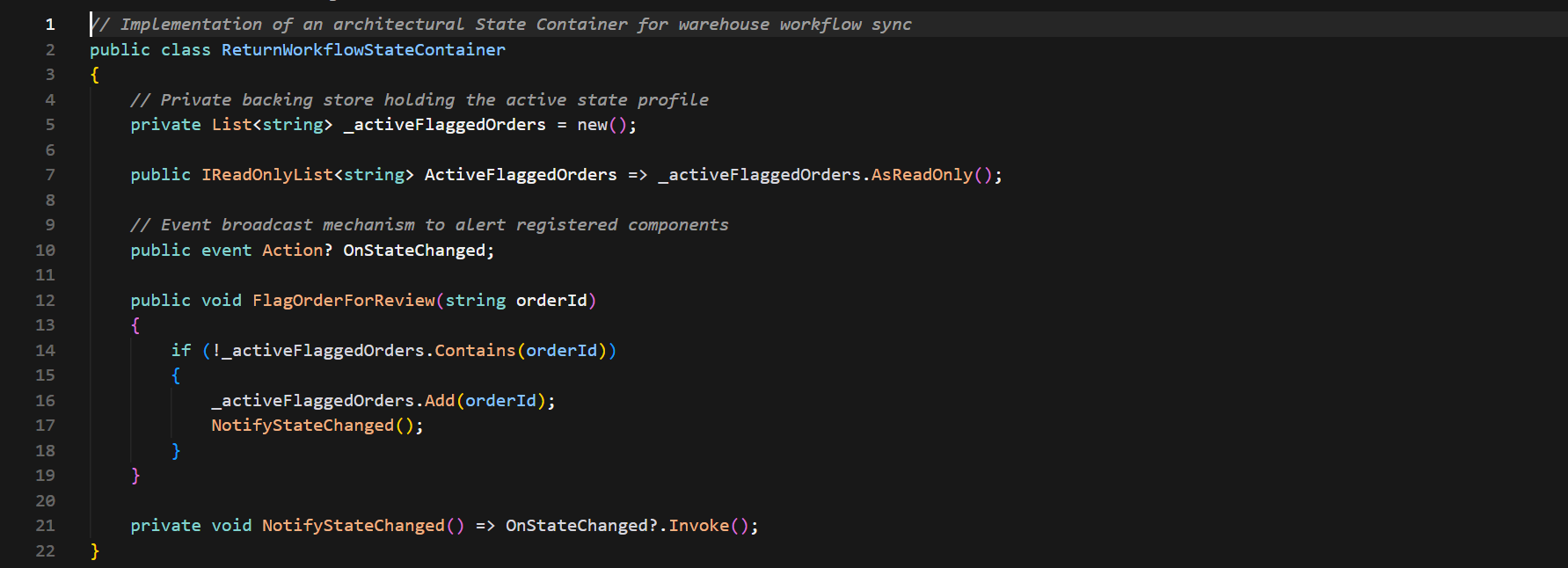This screenshot has width=1568, height=568.
Task: Click the _activeFlaggedOrders field on line 5
Action: (445, 125)
